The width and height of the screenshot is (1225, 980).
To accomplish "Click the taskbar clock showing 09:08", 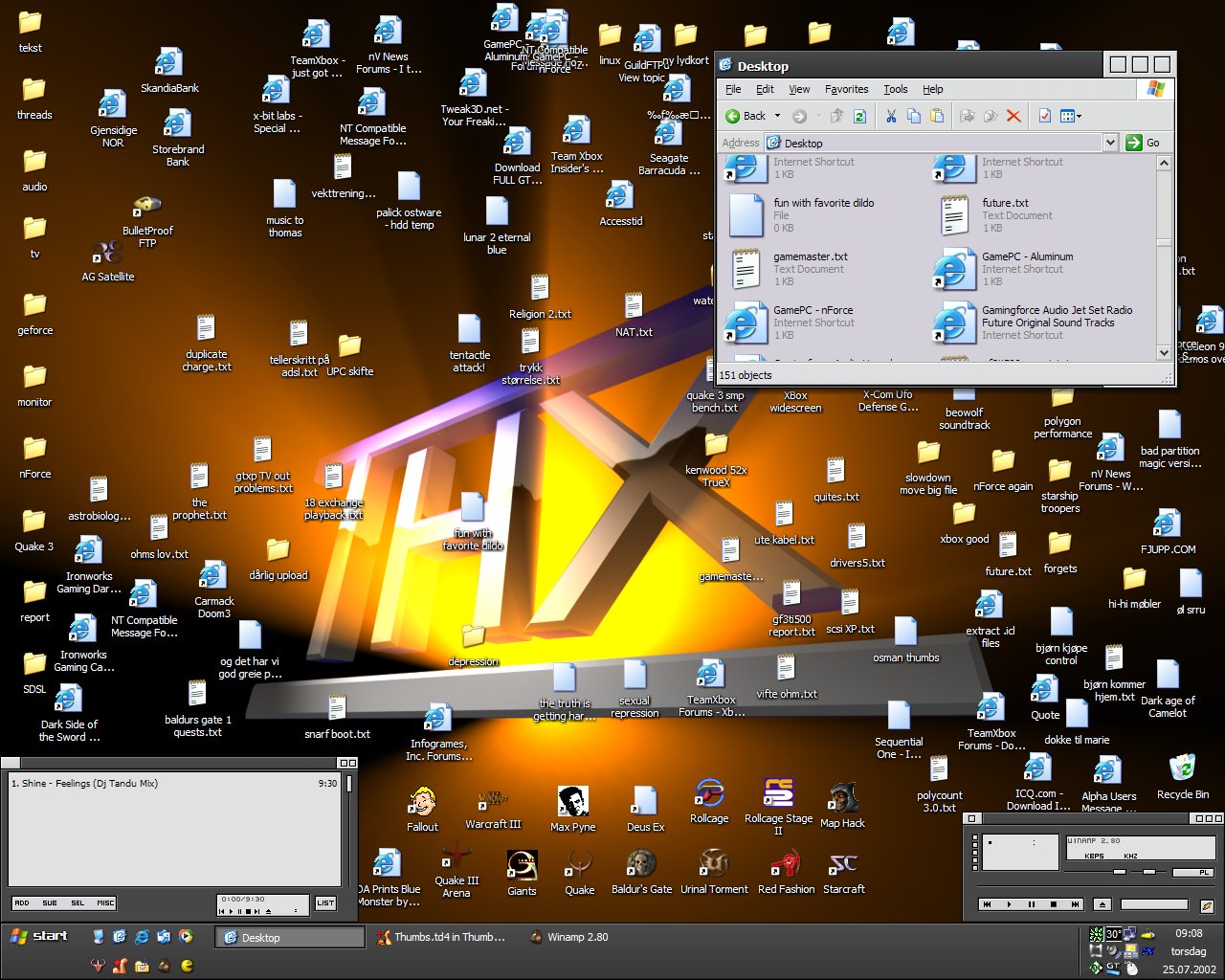I will coord(1189,933).
